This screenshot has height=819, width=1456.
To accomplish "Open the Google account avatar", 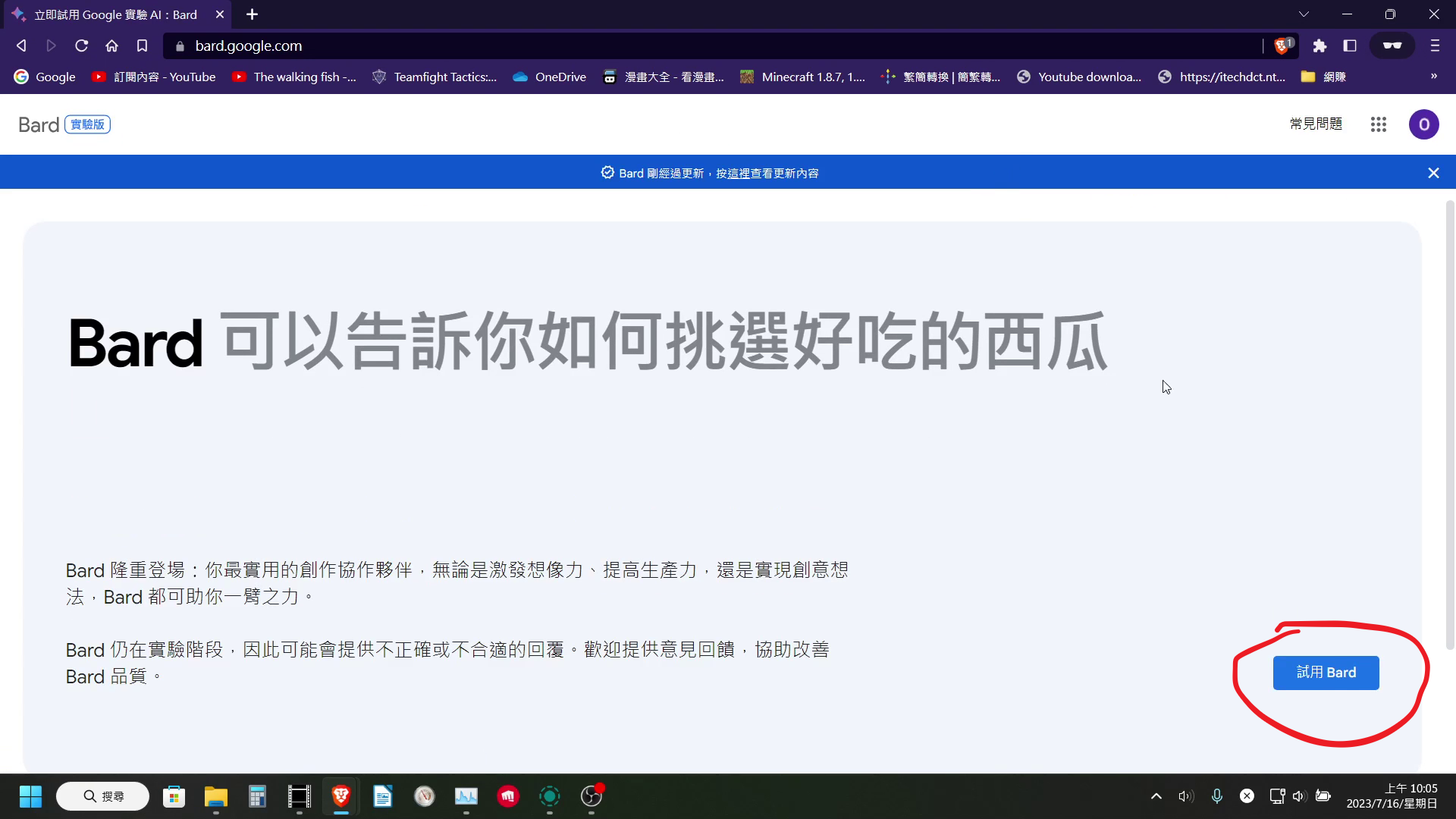I will [1423, 124].
